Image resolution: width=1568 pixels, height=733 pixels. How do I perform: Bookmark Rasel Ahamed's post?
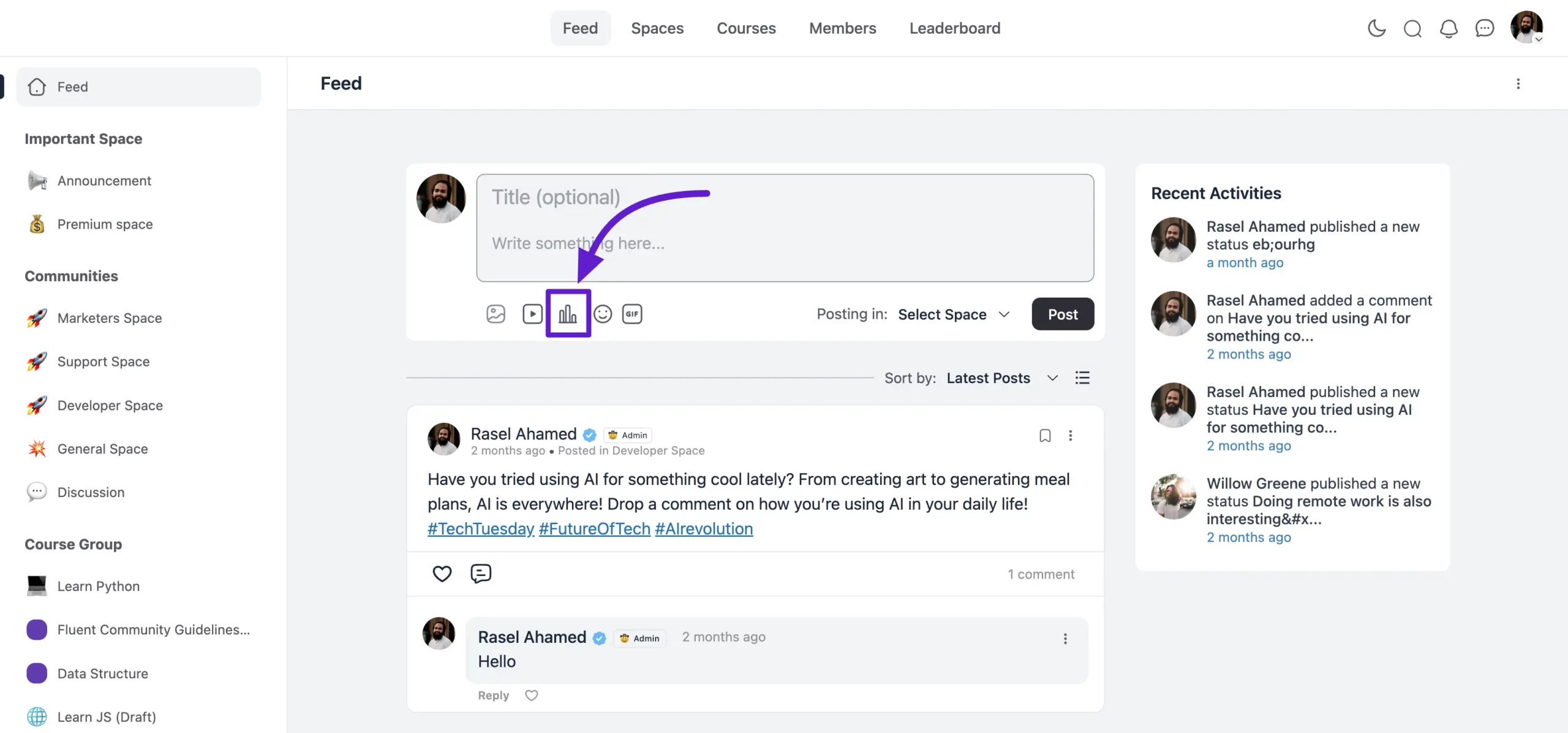coord(1045,435)
